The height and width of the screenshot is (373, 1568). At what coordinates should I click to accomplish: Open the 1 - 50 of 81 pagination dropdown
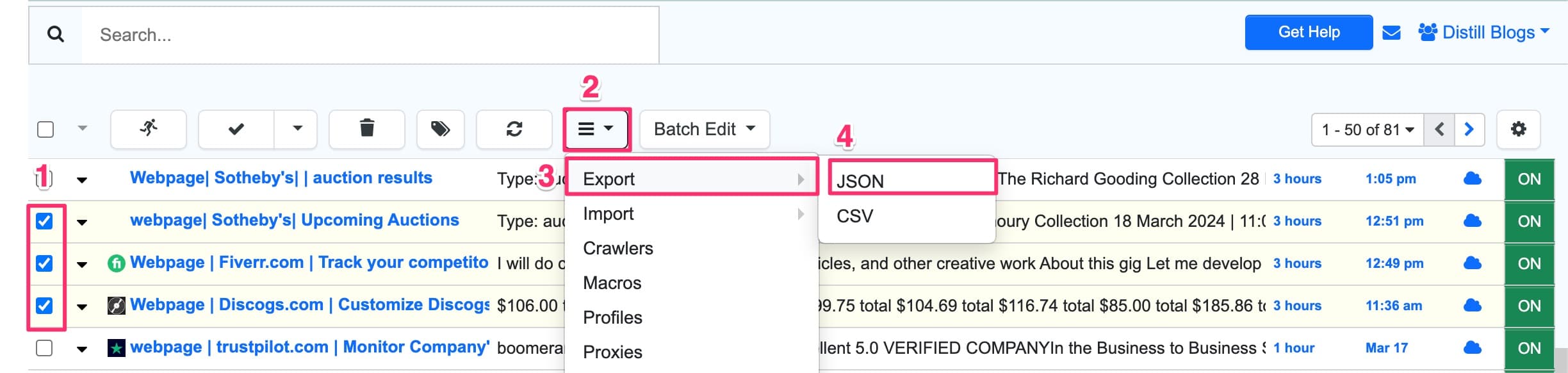[x=1368, y=129]
